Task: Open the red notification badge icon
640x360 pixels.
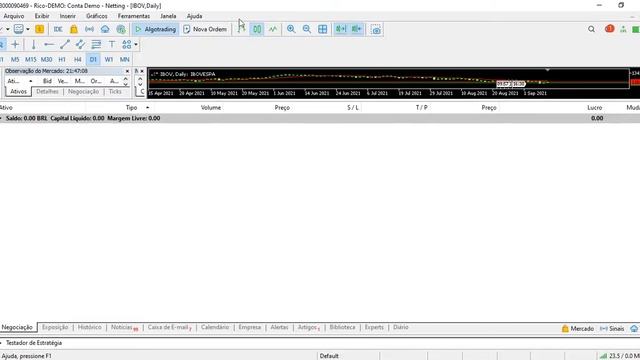Action: [x=609, y=29]
